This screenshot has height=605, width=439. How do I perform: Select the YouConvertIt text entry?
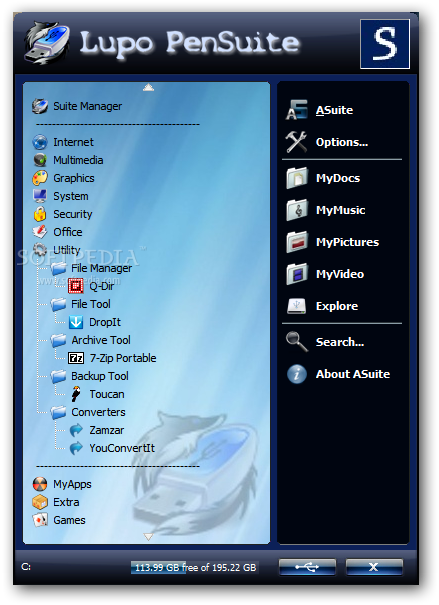pyautogui.click(x=122, y=448)
